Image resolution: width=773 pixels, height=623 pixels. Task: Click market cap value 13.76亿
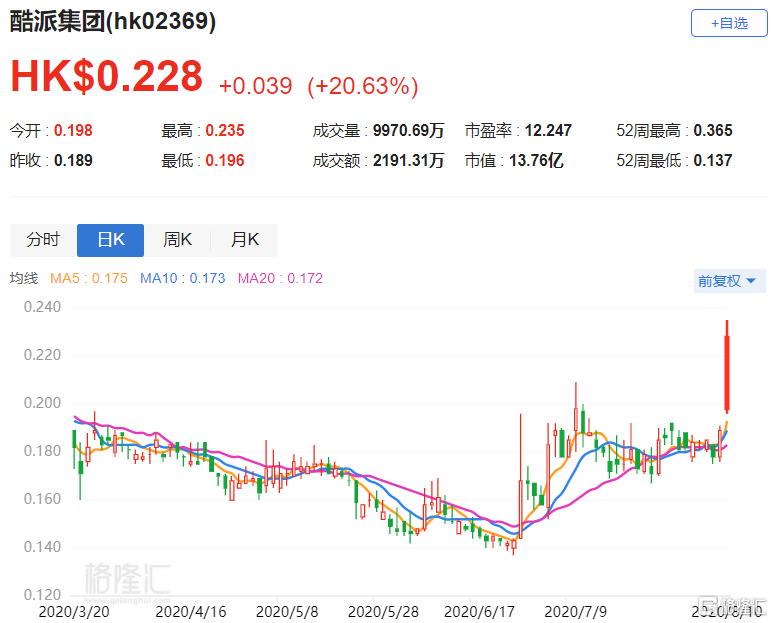coord(536,161)
